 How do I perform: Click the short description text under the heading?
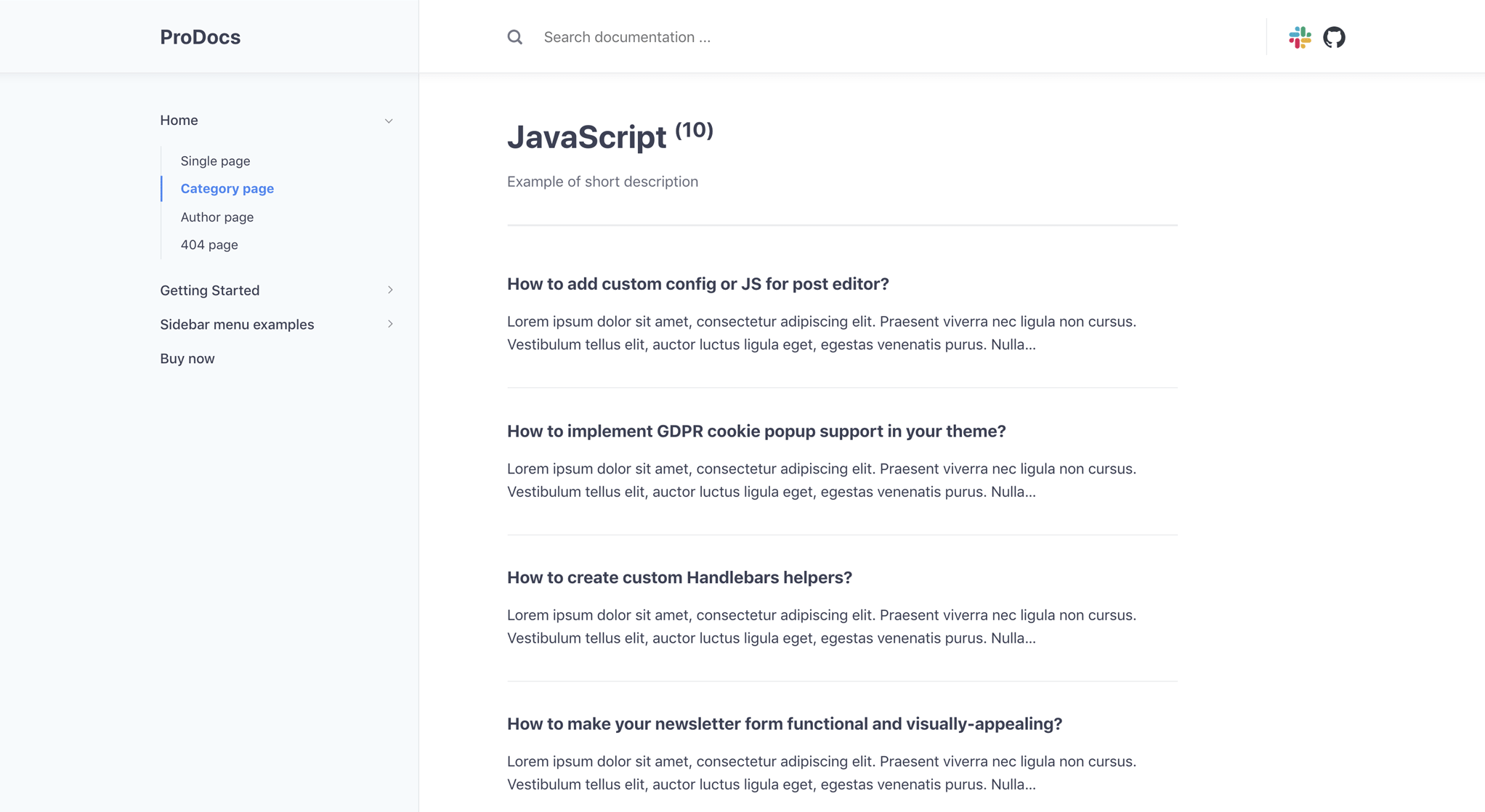tap(602, 181)
